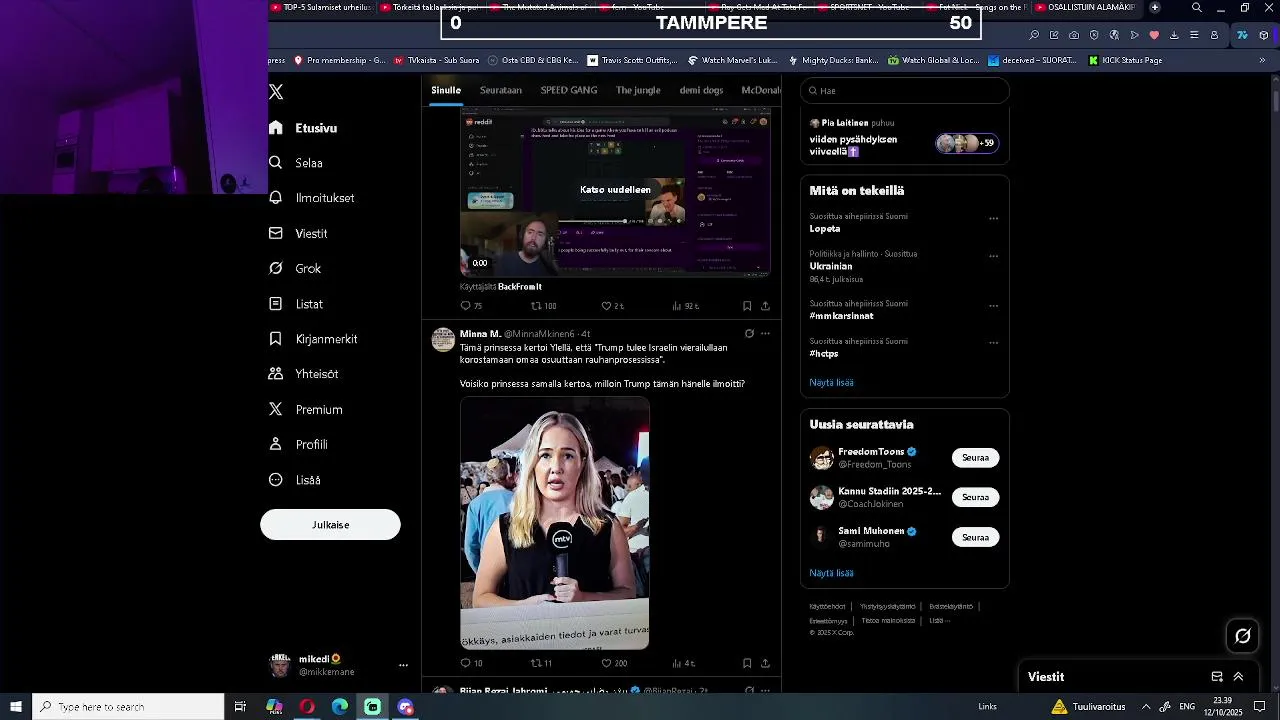The image size is (1280, 720).
Task: Bookmark the video post
Action: coord(747,306)
